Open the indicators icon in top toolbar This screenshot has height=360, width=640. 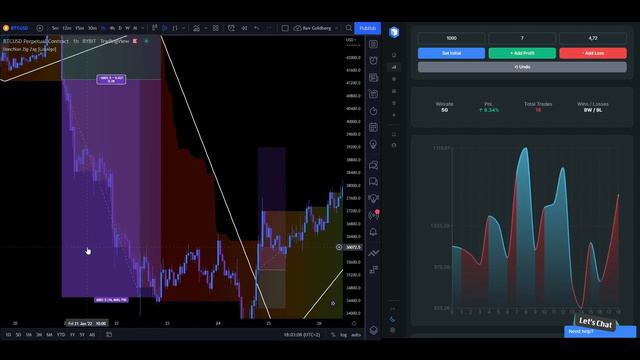click(196, 28)
